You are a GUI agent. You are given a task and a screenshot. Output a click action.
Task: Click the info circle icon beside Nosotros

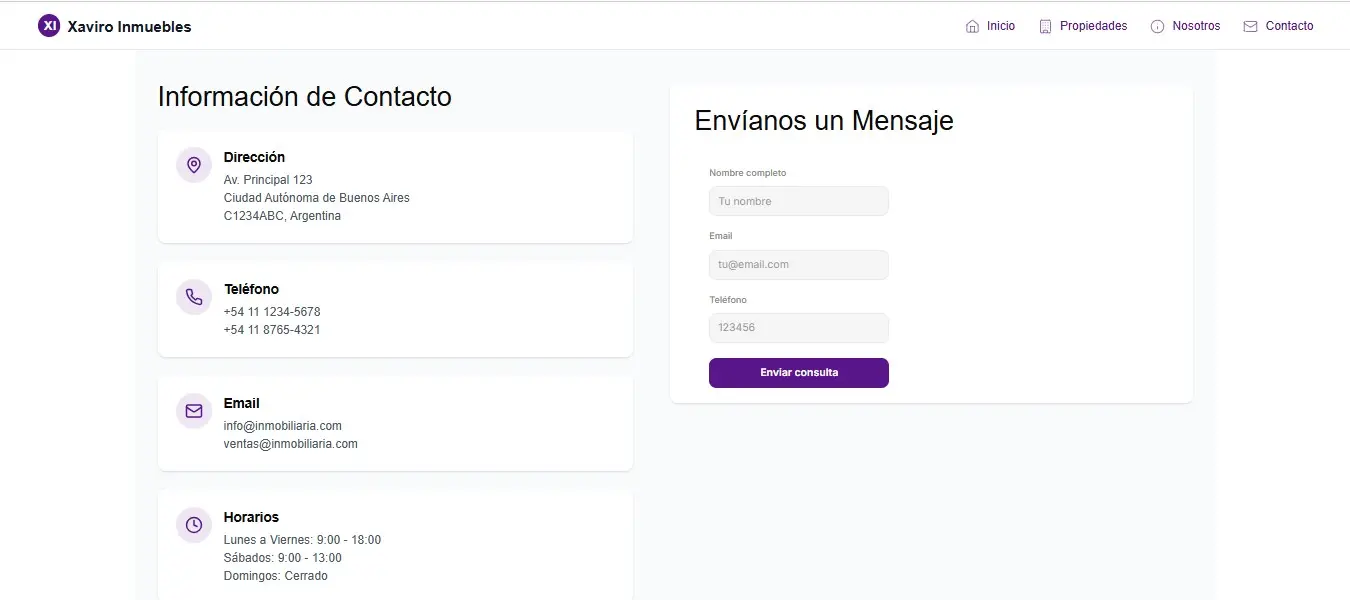pos(1158,27)
